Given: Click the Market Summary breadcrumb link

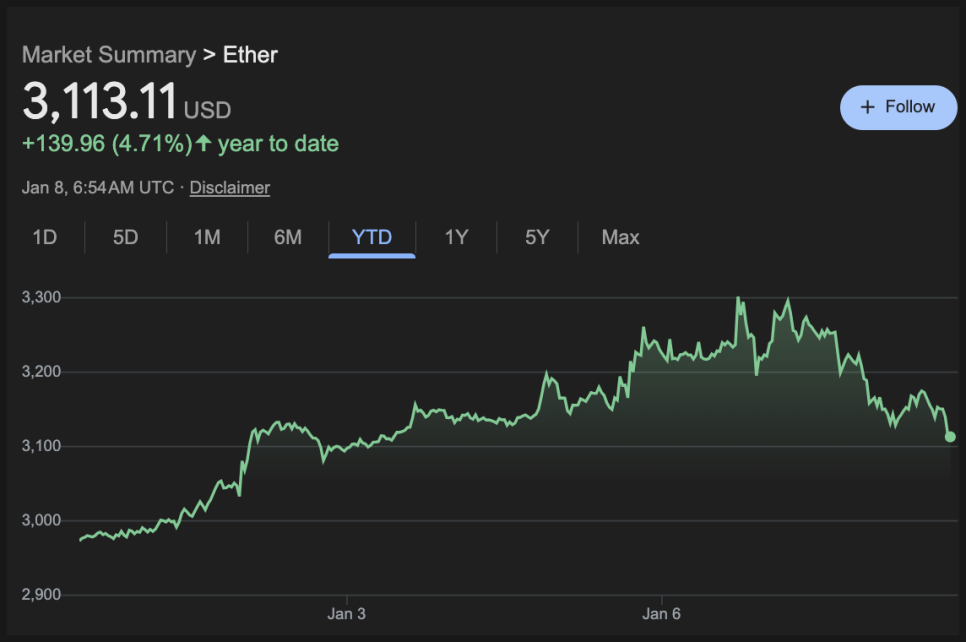Looking at the screenshot, I should 108,55.
